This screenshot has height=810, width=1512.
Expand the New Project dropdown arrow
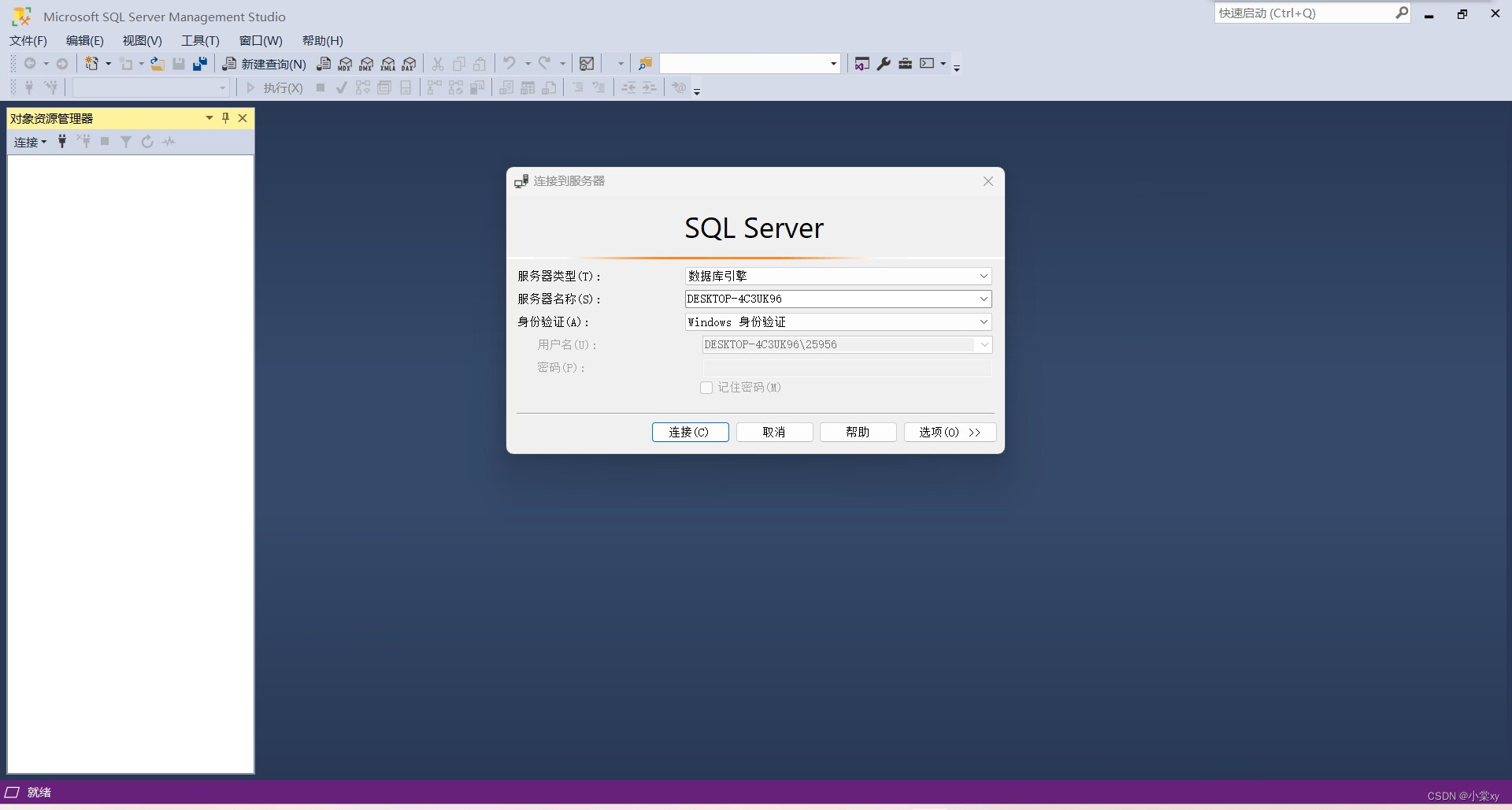[x=108, y=64]
